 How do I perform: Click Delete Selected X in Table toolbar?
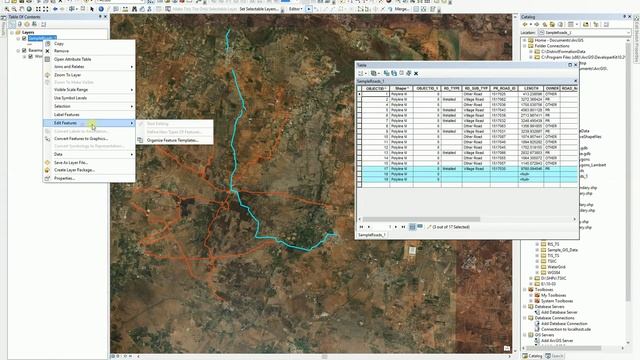[x=416, y=73]
